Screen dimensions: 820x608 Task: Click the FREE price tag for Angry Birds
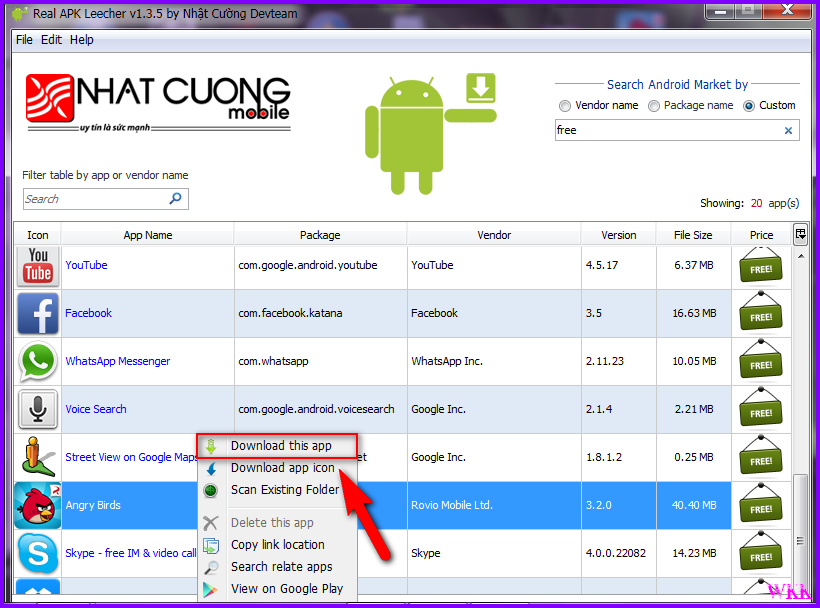pyautogui.click(x=760, y=505)
